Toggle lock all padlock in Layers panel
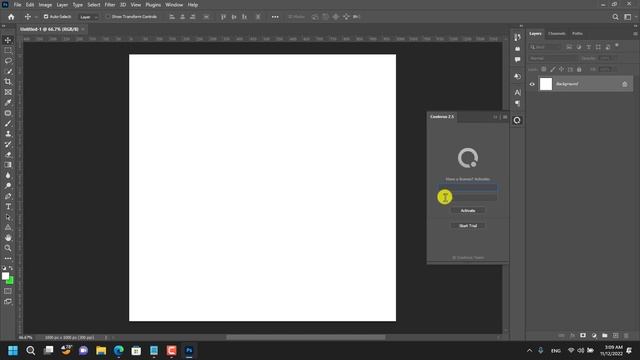The width and height of the screenshot is (640, 360). pos(579,69)
